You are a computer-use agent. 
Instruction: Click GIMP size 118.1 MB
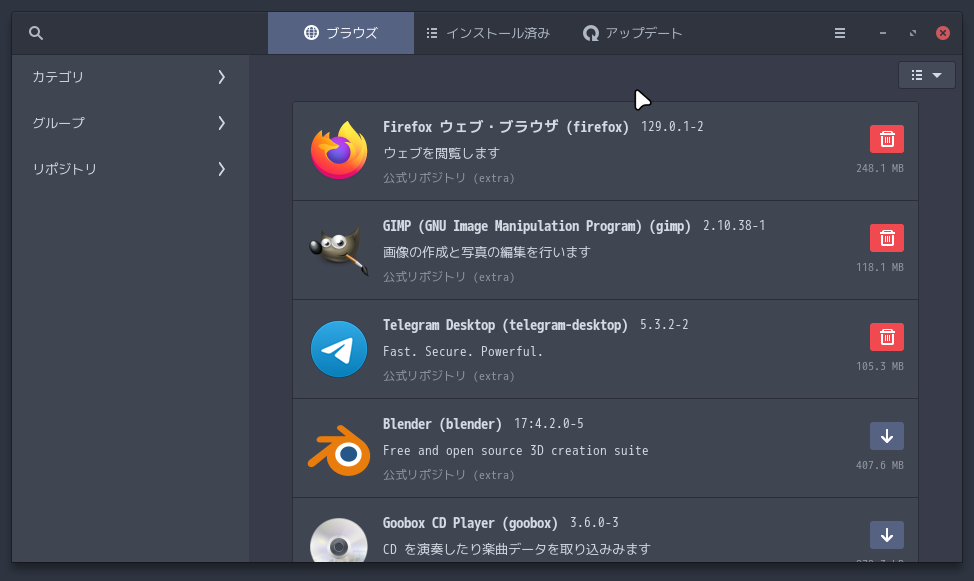pyautogui.click(x=880, y=267)
